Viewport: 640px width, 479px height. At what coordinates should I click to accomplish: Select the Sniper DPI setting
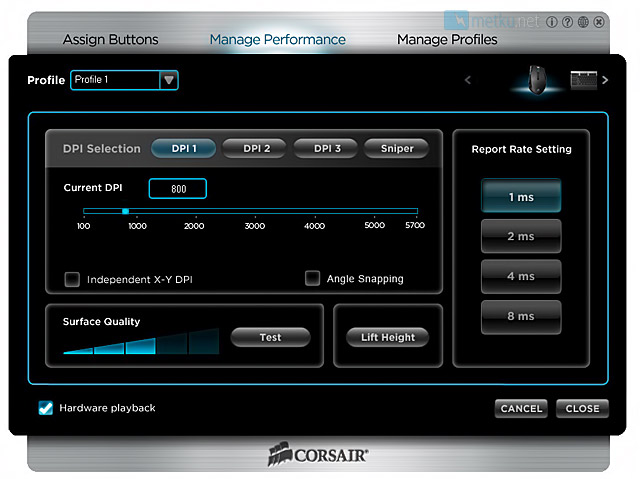397,149
